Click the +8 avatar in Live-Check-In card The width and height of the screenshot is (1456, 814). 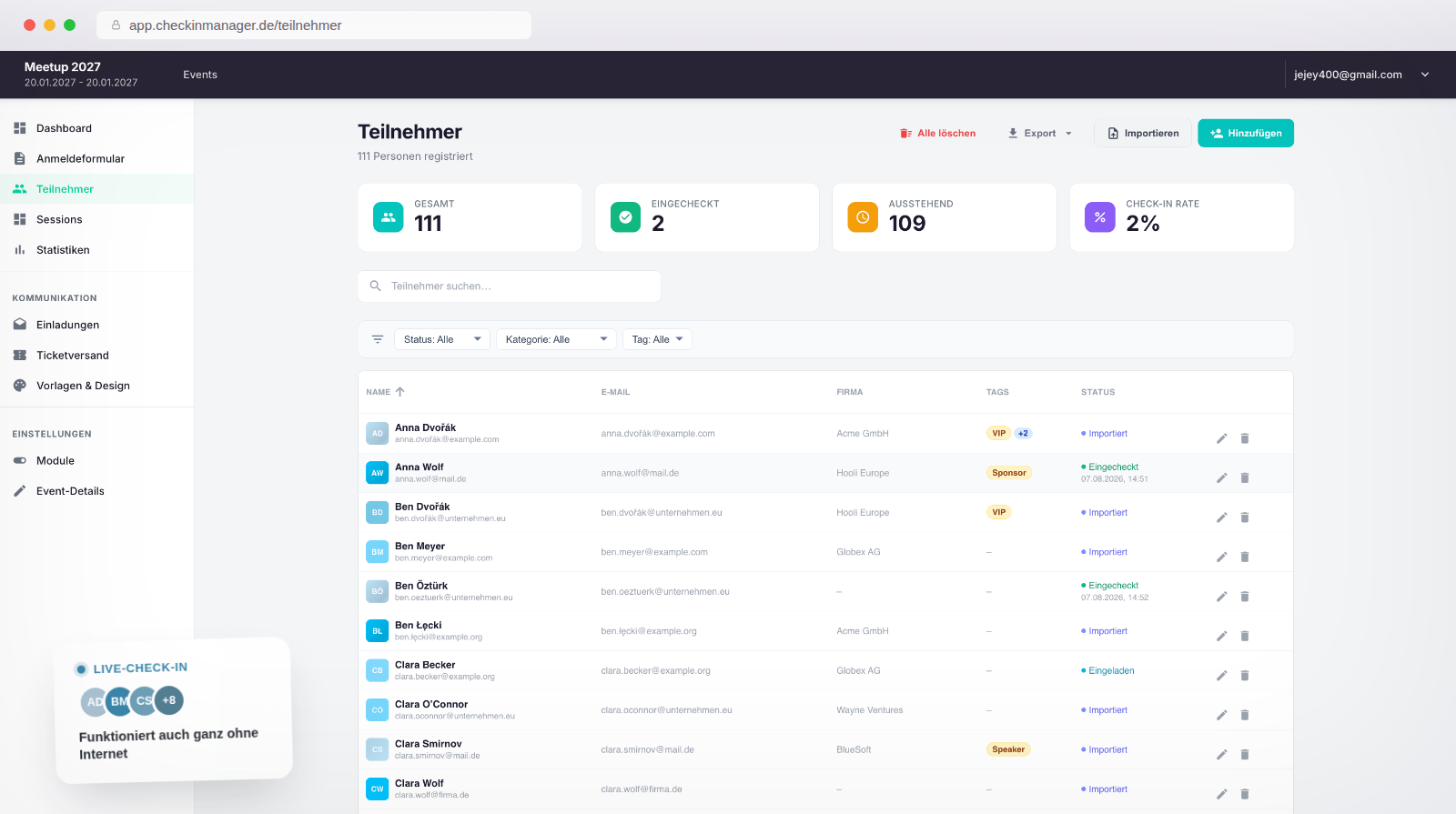[x=169, y=700]
